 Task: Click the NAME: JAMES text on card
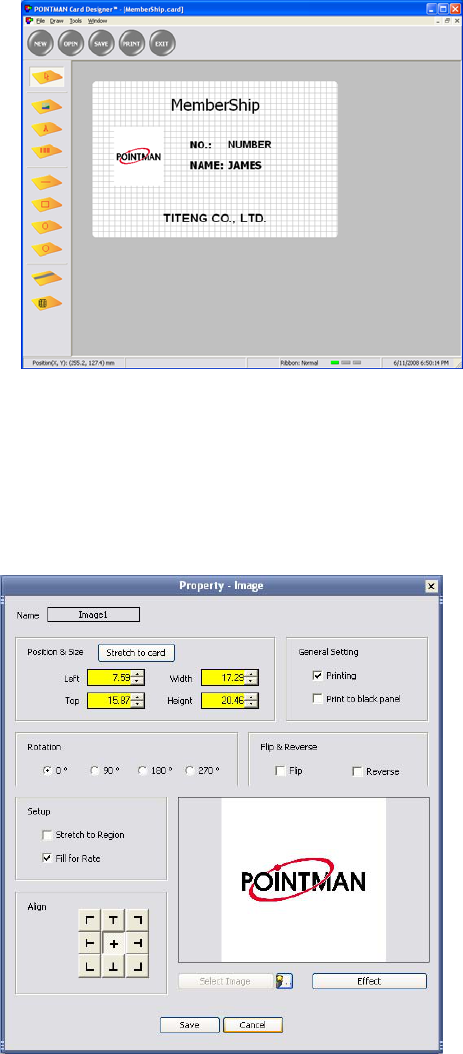point(226,165)
